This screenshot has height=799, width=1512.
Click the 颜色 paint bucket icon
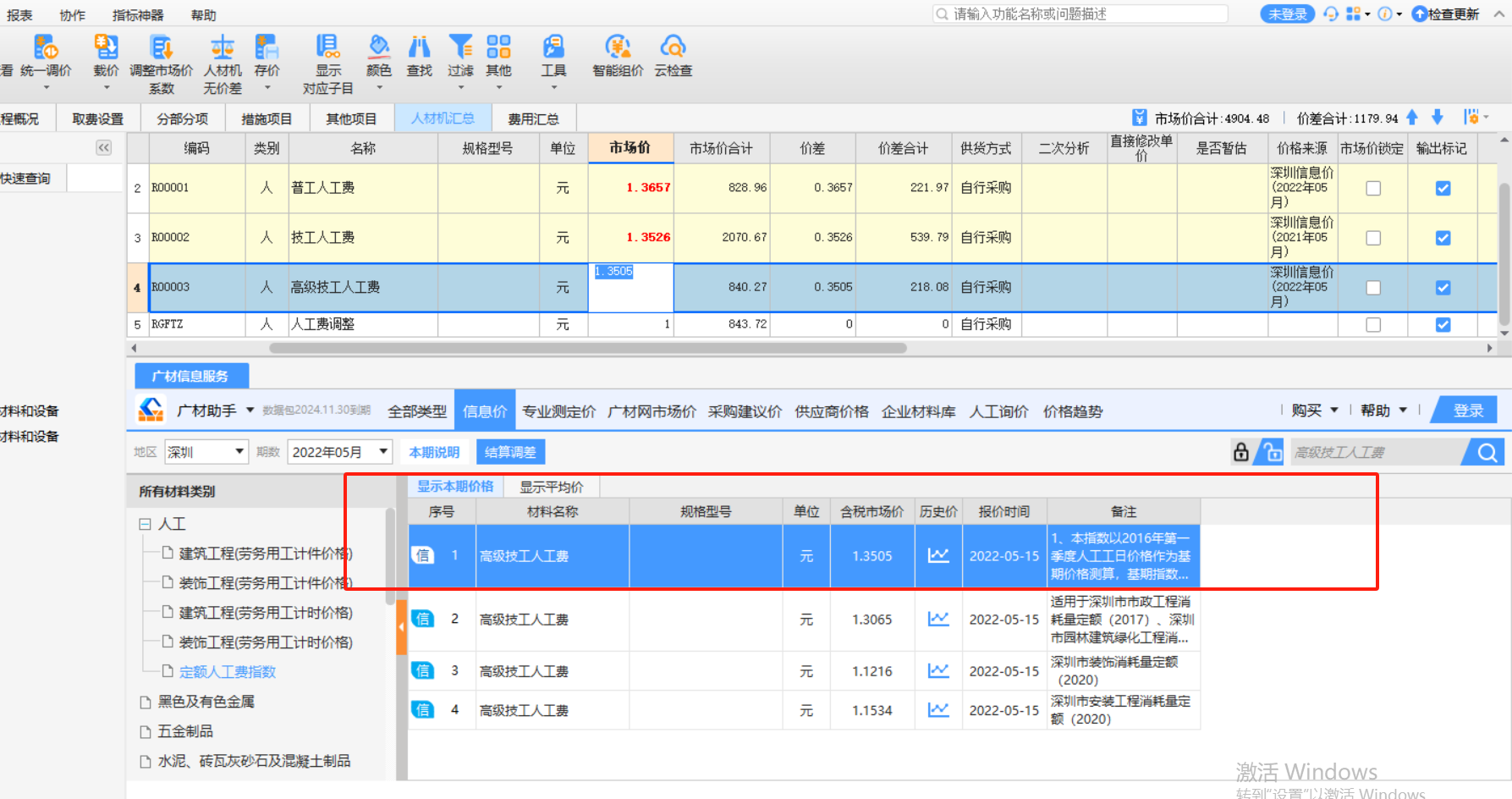379,47
